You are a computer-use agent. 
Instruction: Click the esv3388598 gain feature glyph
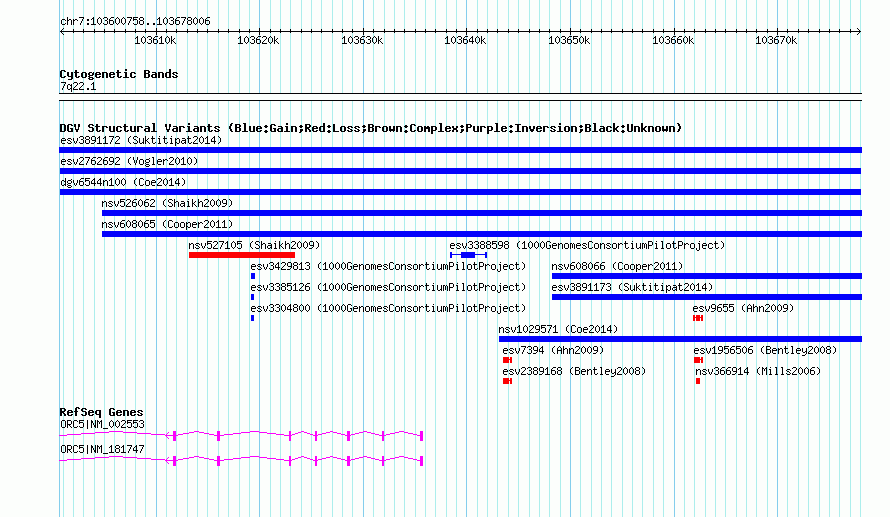[468, 255]
